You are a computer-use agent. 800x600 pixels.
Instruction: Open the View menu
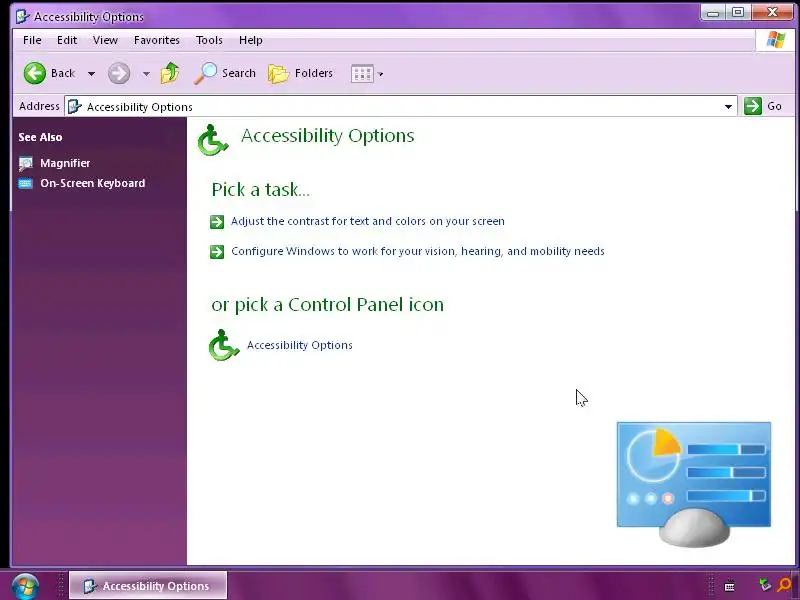coord(105,40)
